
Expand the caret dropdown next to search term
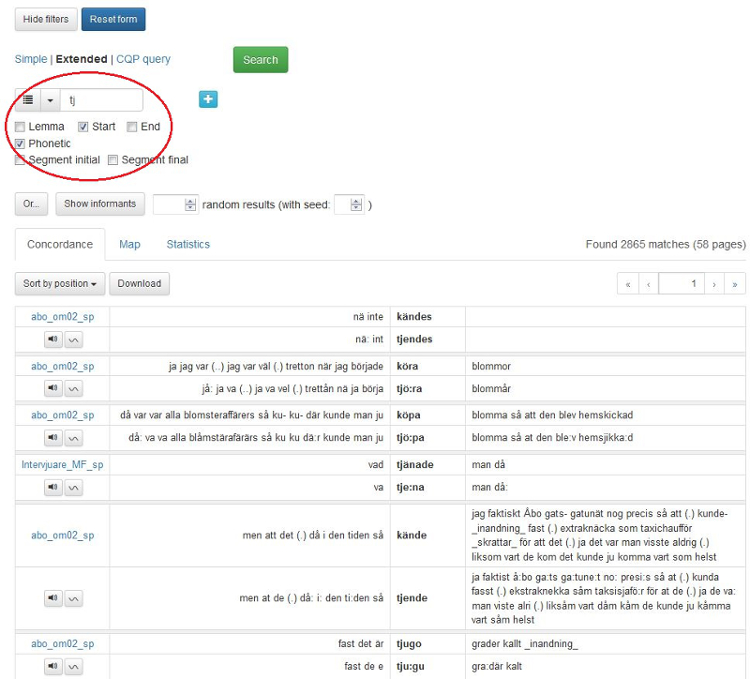click(50, 100)
